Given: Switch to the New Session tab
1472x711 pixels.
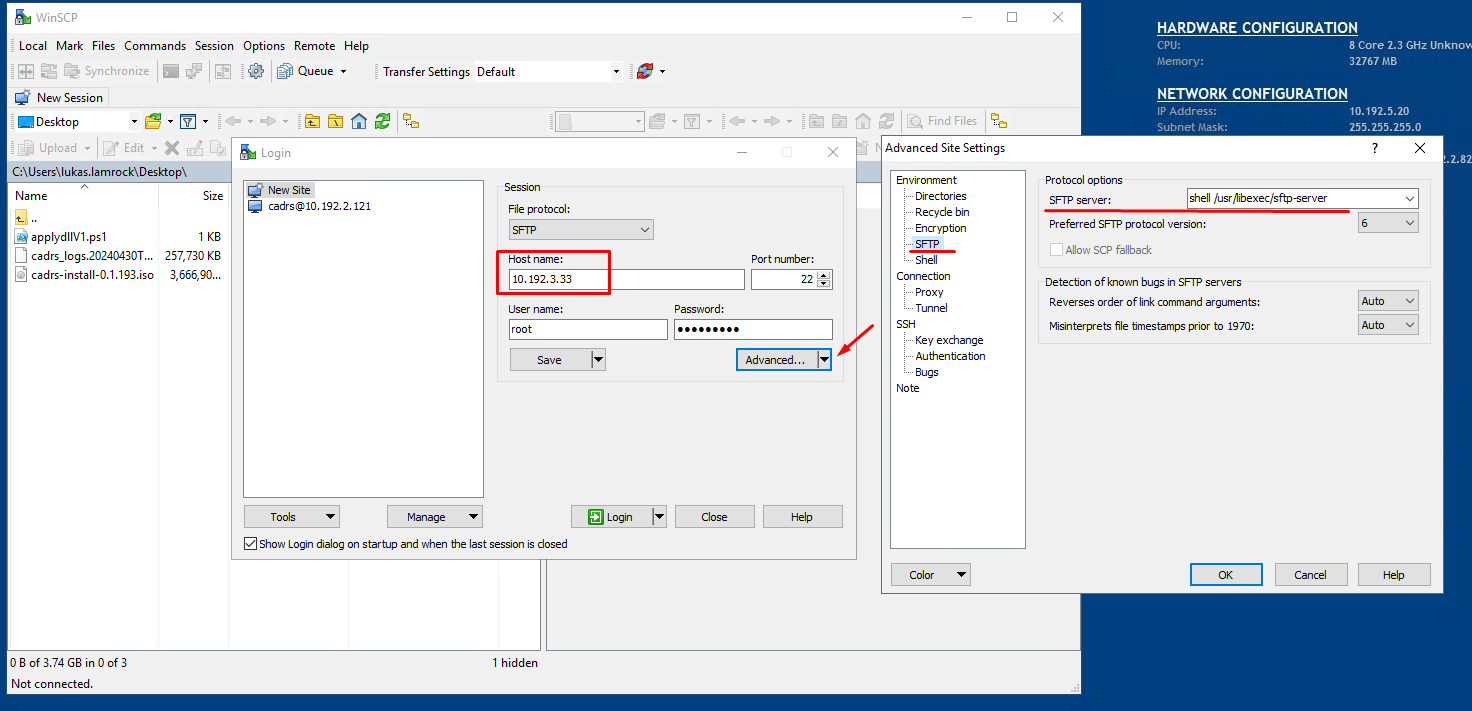Looking at the screenshot, I should click(x=59, y=98).
